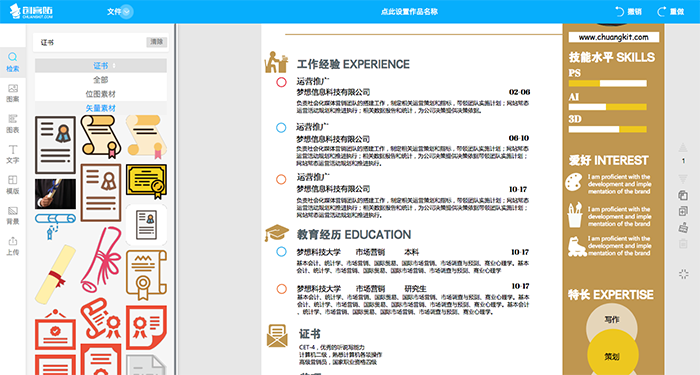Screen dimensions: 700x375
Task: Select the 特长 EXPERTISE heading
Action: pos(611,295)
